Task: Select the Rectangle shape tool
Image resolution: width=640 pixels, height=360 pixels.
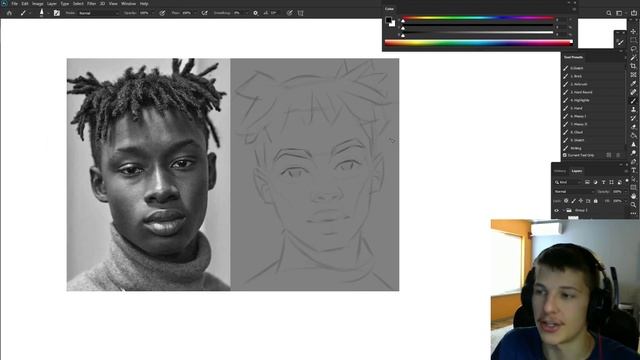Action: [x=633, y=187]
